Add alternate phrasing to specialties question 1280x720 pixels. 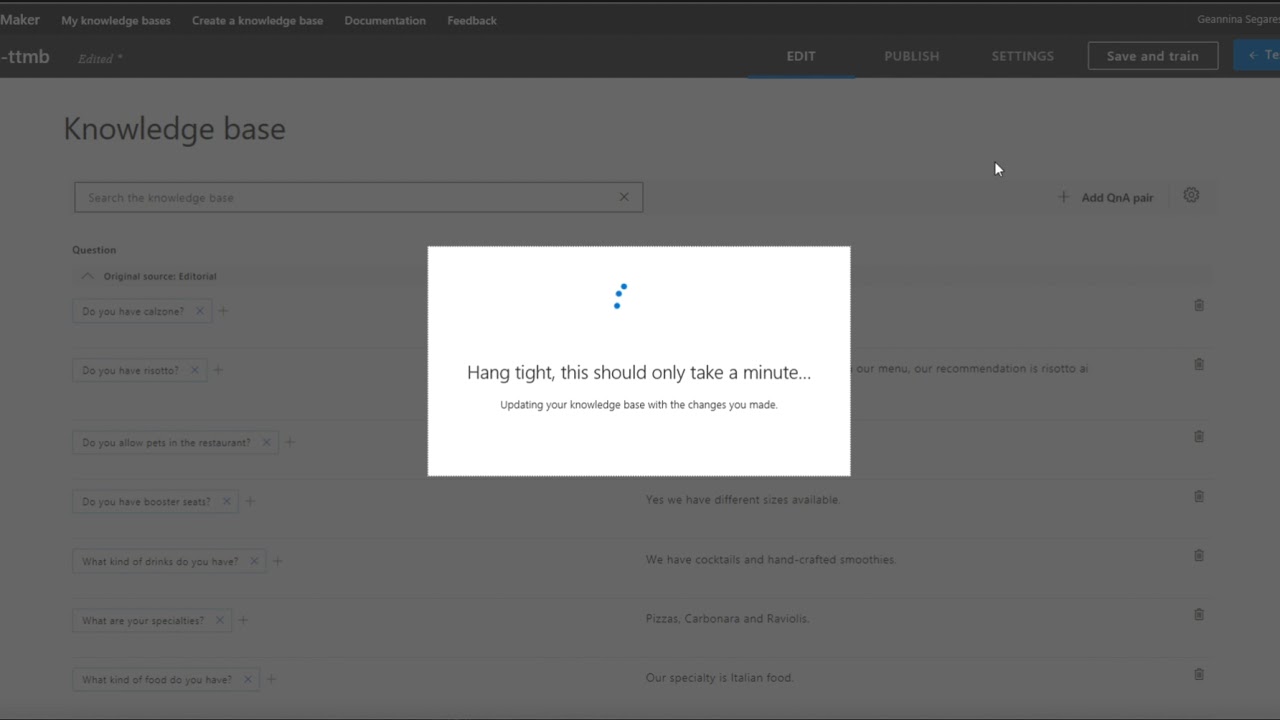[243, 620]
